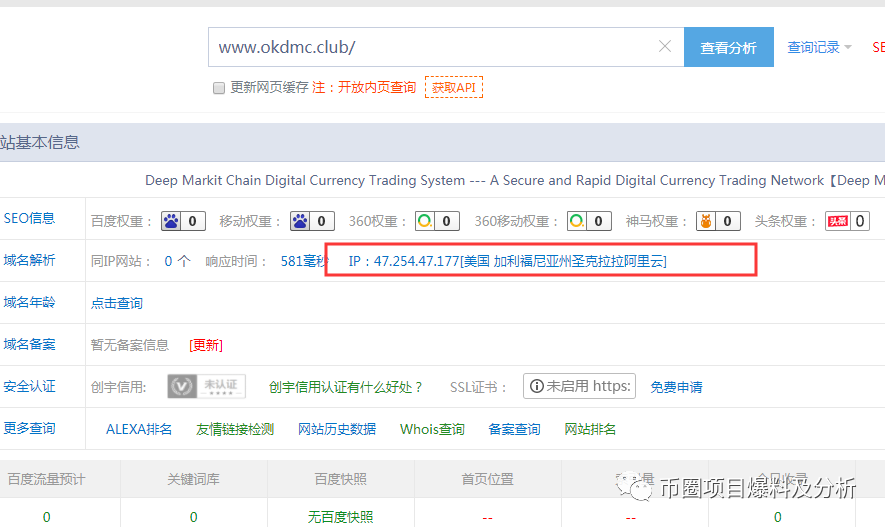Image resolution: width=885 pixels, height=527 pixels.
Task: Click the 查看分析 button
Action: (x=729, y=47)
